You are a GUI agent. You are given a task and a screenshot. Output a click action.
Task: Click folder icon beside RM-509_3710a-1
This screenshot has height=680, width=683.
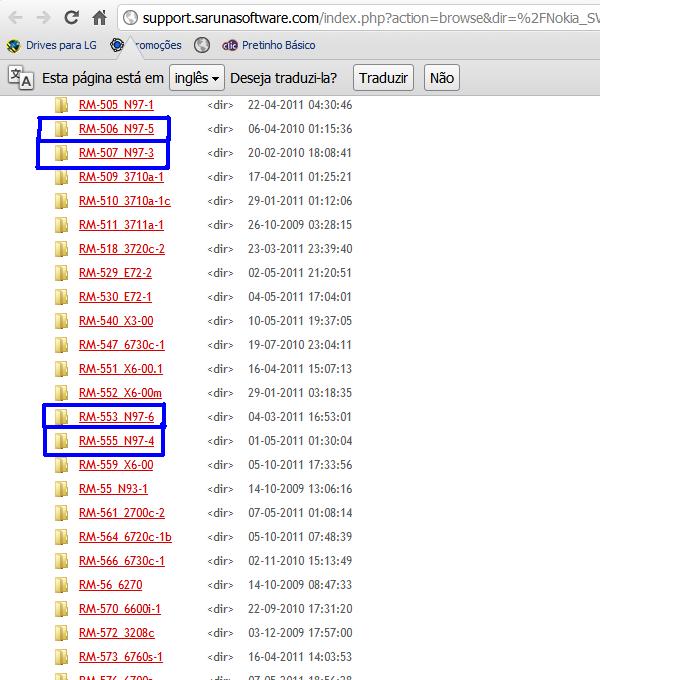coord(61,177)
